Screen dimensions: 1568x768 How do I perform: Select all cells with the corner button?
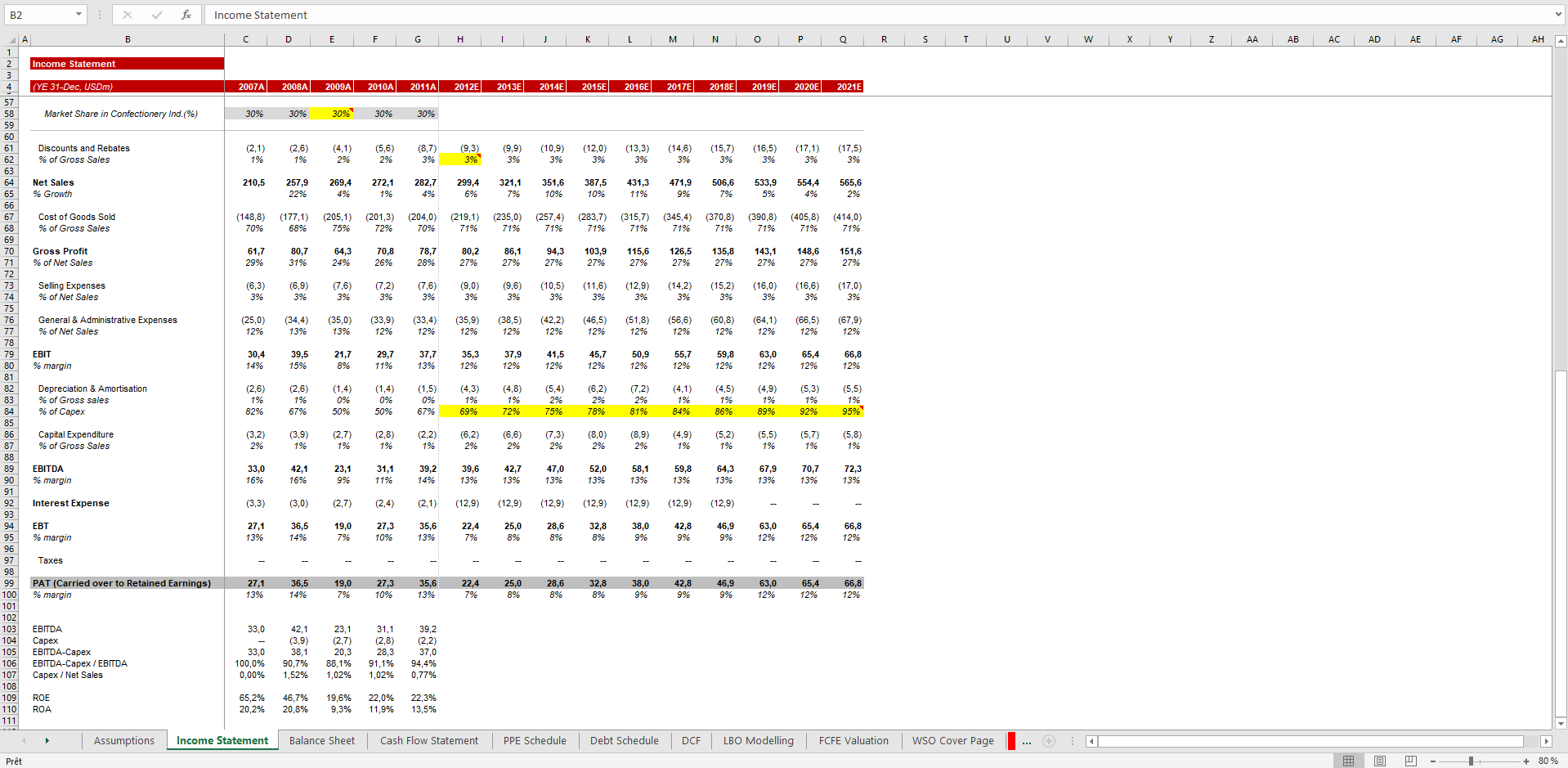click(11, 38)
